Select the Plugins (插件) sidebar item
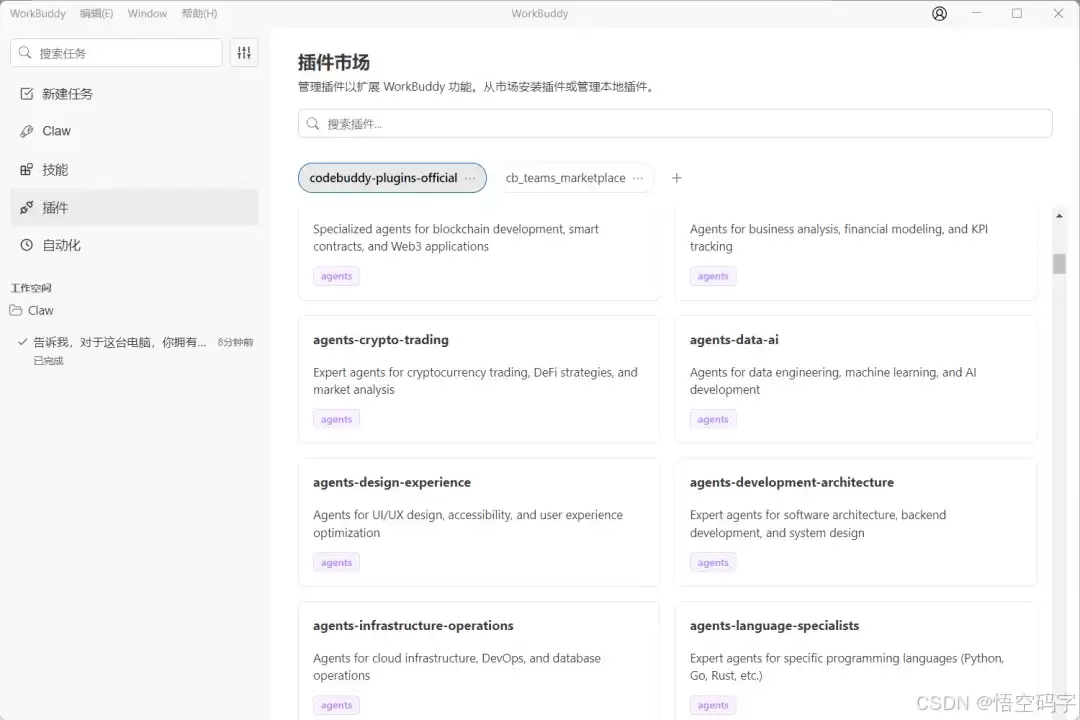The height and width of the screenshot is (720, 1080). 55,208
